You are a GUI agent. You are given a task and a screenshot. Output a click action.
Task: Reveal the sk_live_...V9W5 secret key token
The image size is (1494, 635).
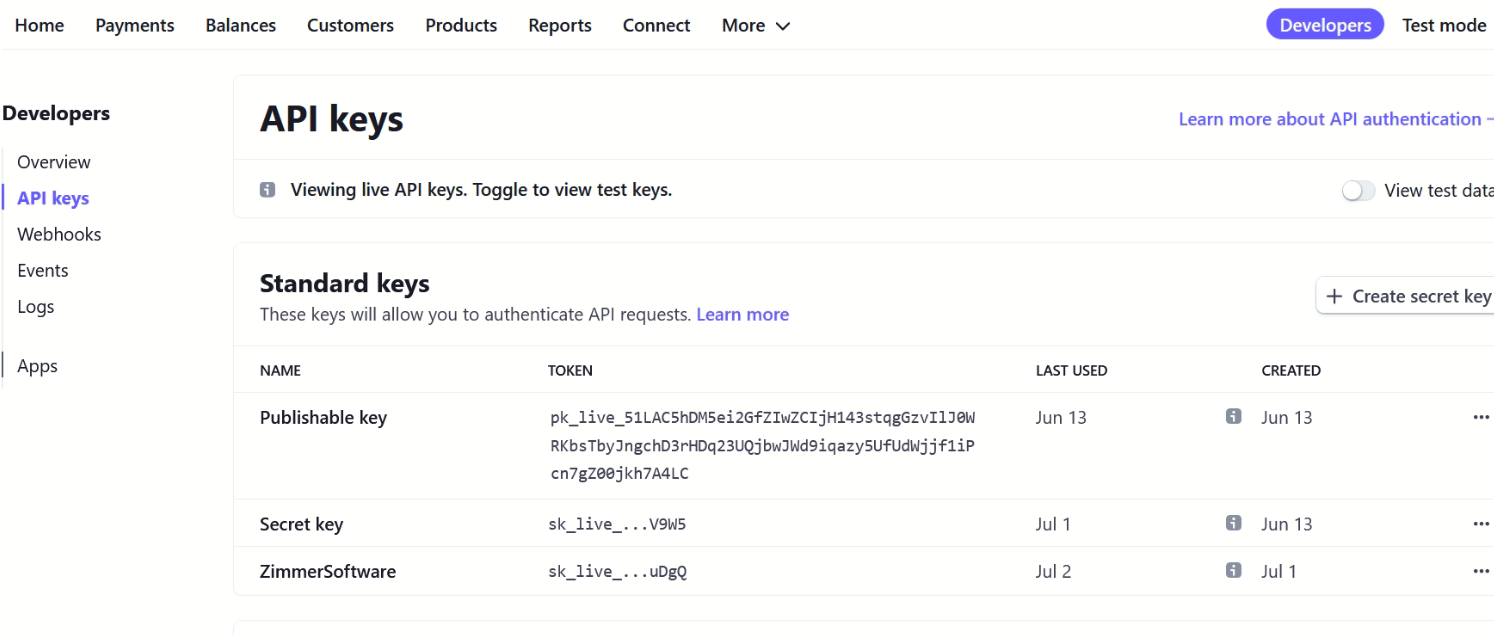pyautogui.click(x=617, y=524)
